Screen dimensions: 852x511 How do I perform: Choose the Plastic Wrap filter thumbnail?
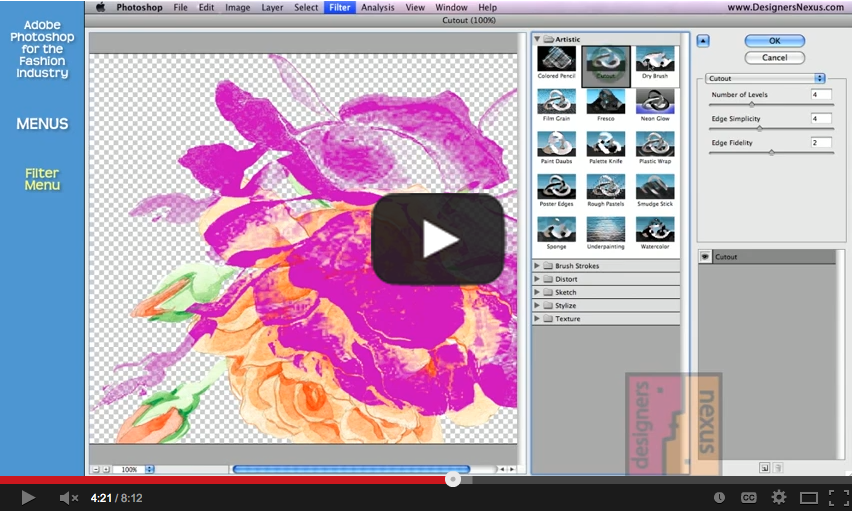655,144
